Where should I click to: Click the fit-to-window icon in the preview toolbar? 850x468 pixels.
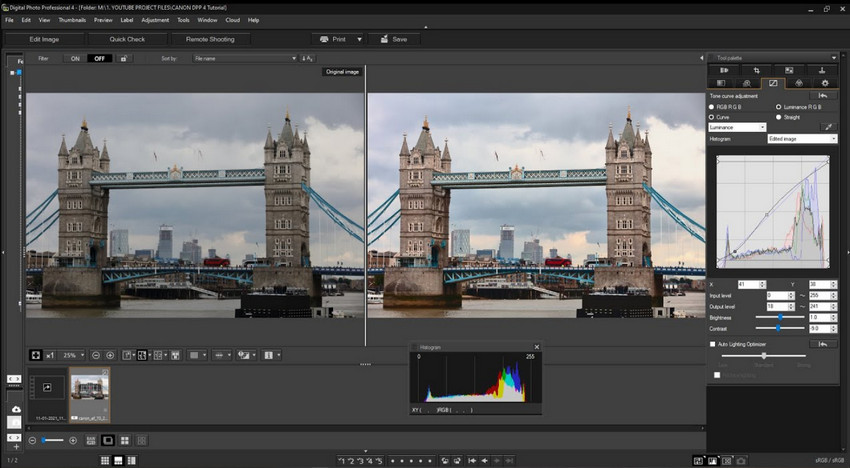tap(36, 355)
